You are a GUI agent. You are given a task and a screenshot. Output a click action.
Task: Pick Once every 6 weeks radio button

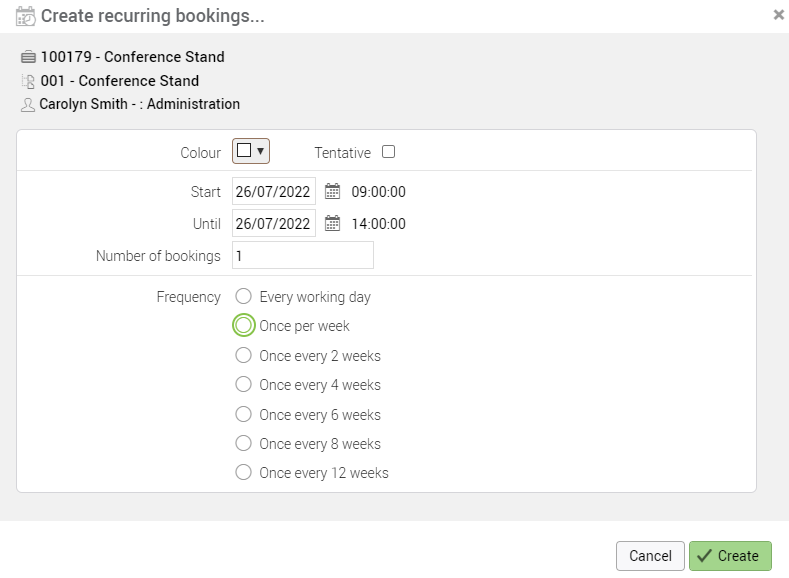[x=243, y=415]
